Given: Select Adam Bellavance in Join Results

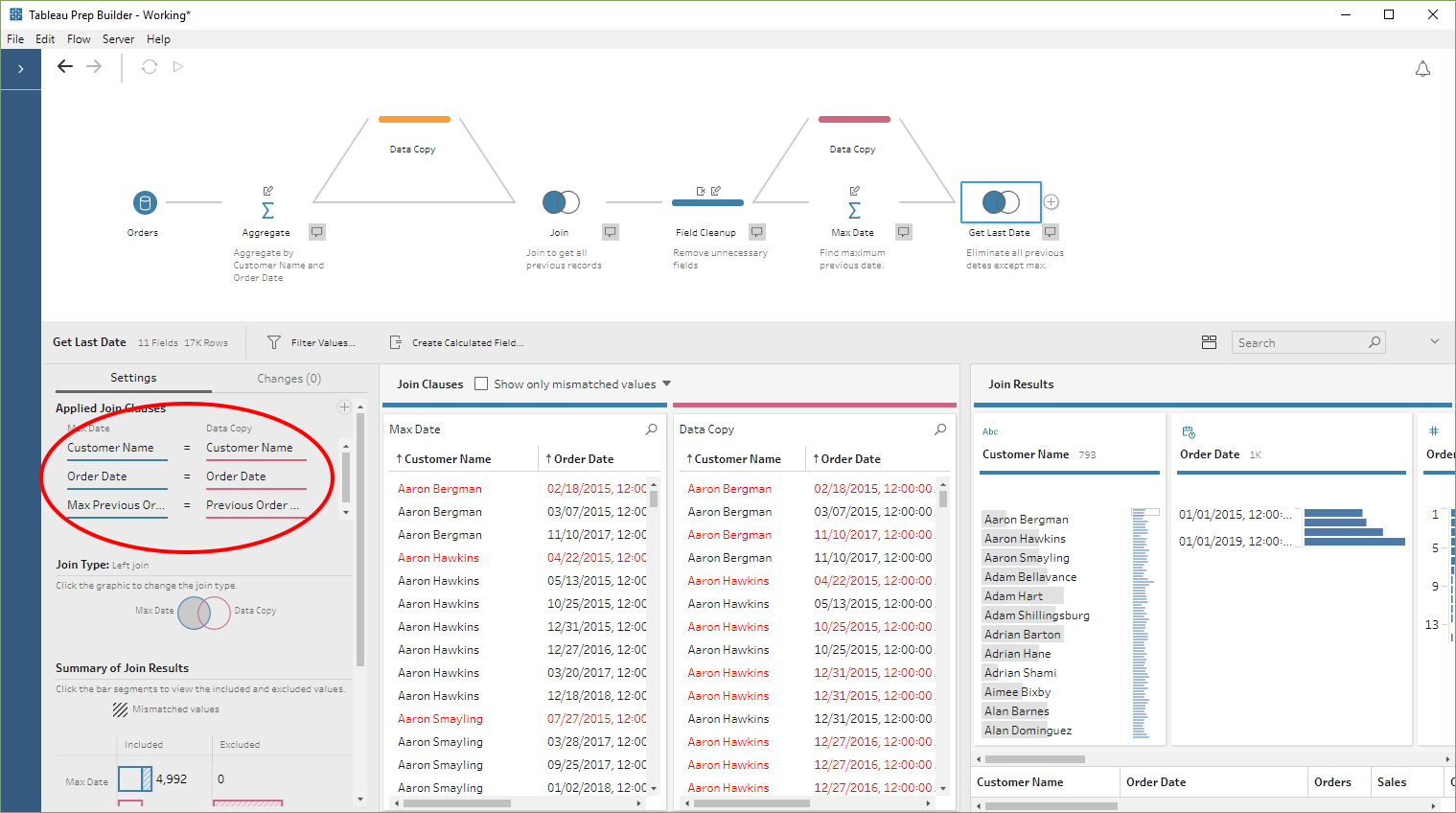Looking at the screenshot, I should click(1030, 577).
